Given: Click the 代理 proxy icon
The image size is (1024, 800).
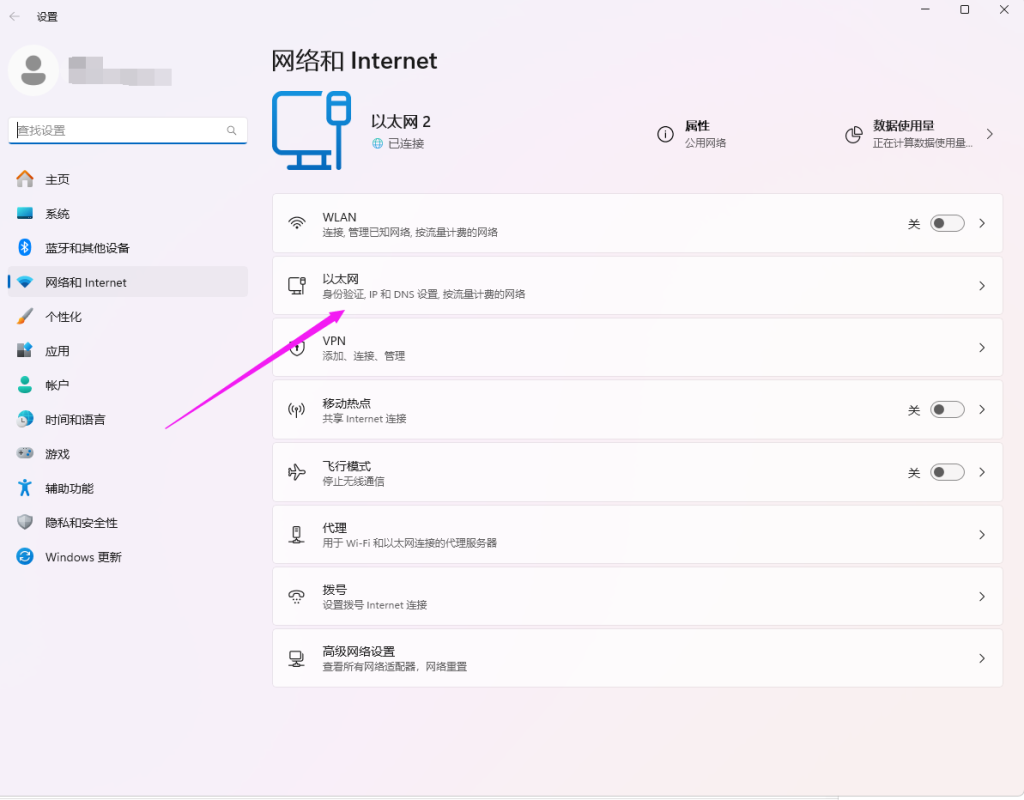Looking at the screenshot, I should [297, 535].
